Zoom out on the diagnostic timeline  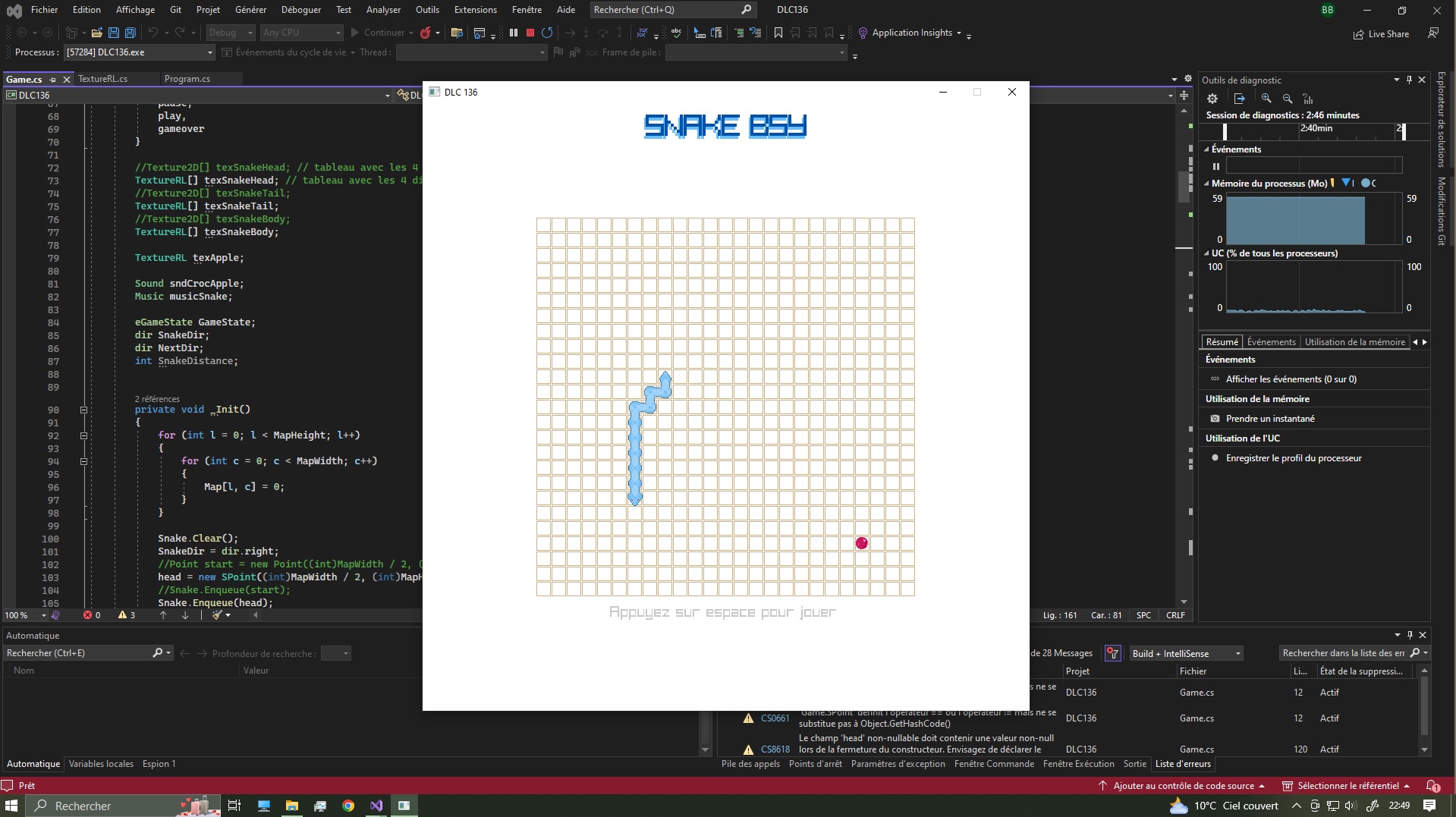1288,99
